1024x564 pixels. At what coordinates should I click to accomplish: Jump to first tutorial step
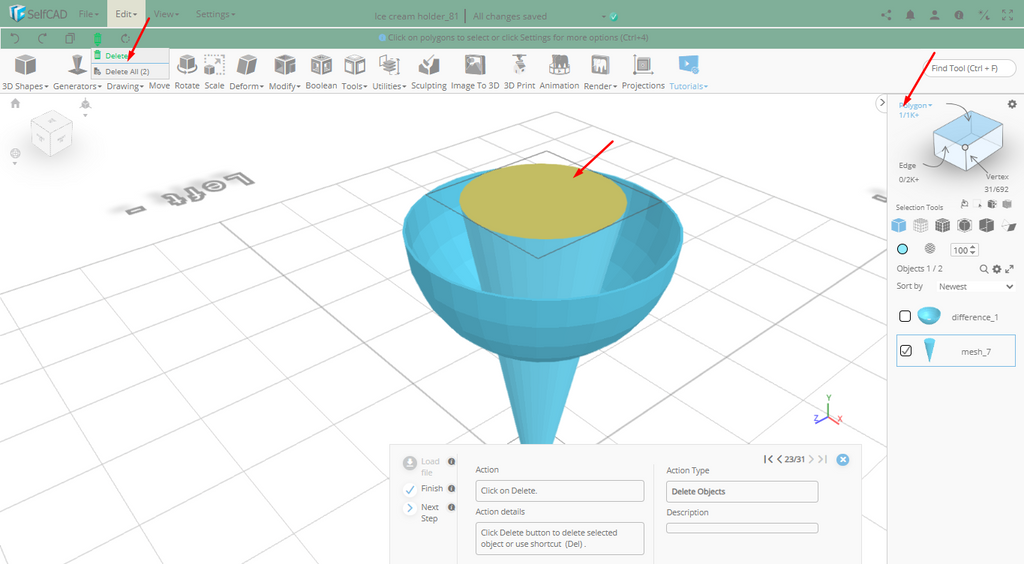(x=769, y=460)
